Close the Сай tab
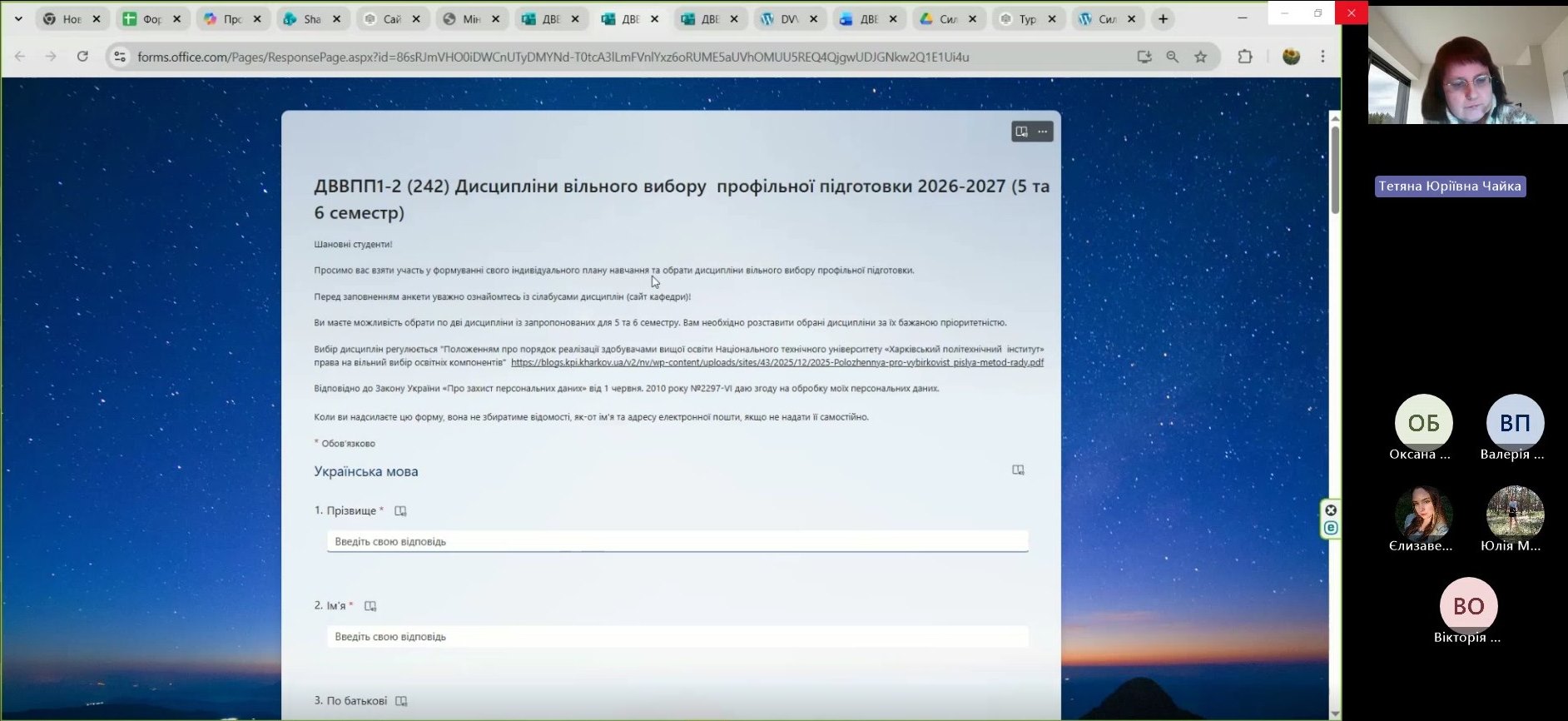Viewport: 1568px width, 721px height. click(x=416, y=19)
